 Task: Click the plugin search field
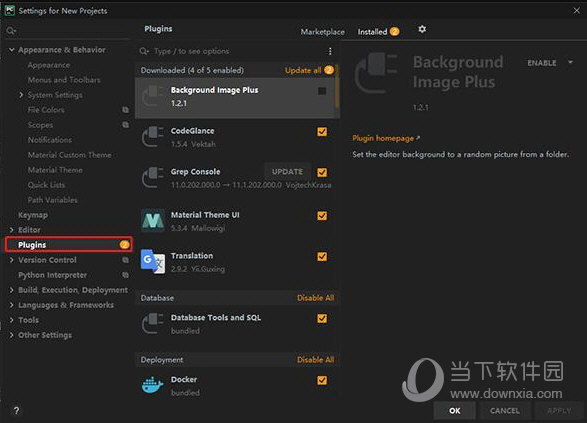click(x=232, y=51)
